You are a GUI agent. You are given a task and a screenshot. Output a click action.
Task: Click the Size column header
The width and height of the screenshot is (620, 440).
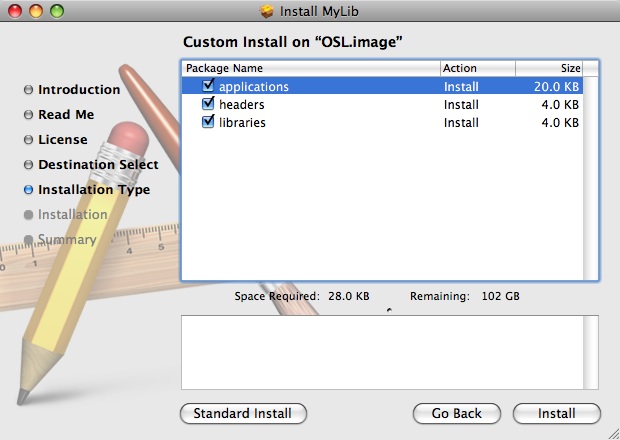coord(550,68)
